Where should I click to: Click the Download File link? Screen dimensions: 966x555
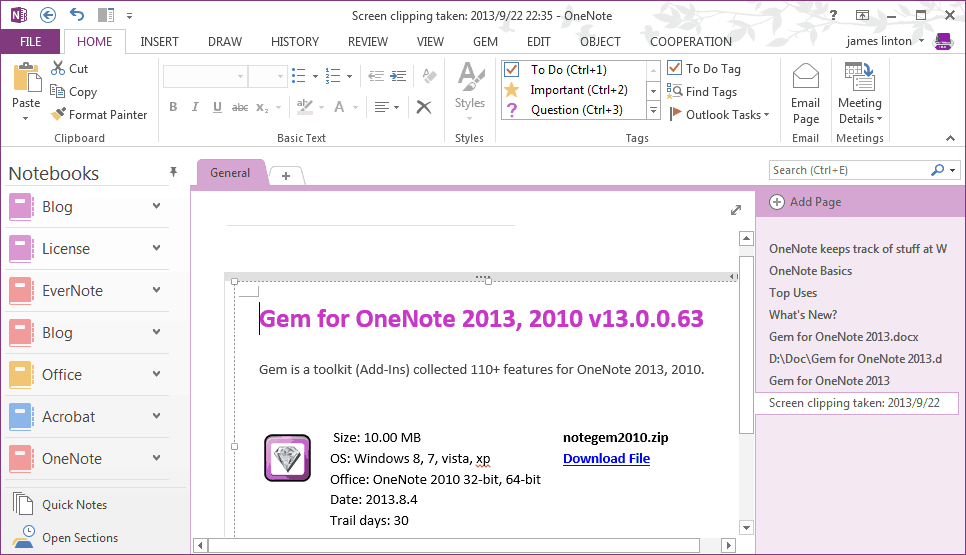pyautogui.click(x=606, y=458)
